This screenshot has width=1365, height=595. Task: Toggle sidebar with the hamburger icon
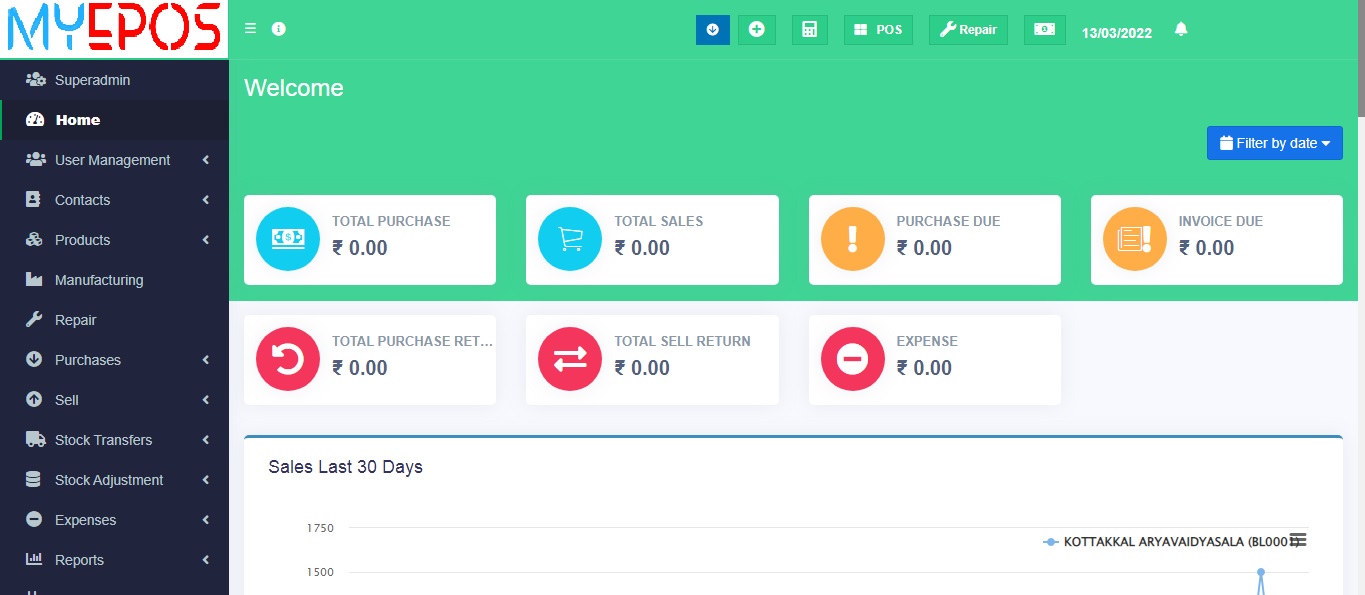click(x=251, y=29)
